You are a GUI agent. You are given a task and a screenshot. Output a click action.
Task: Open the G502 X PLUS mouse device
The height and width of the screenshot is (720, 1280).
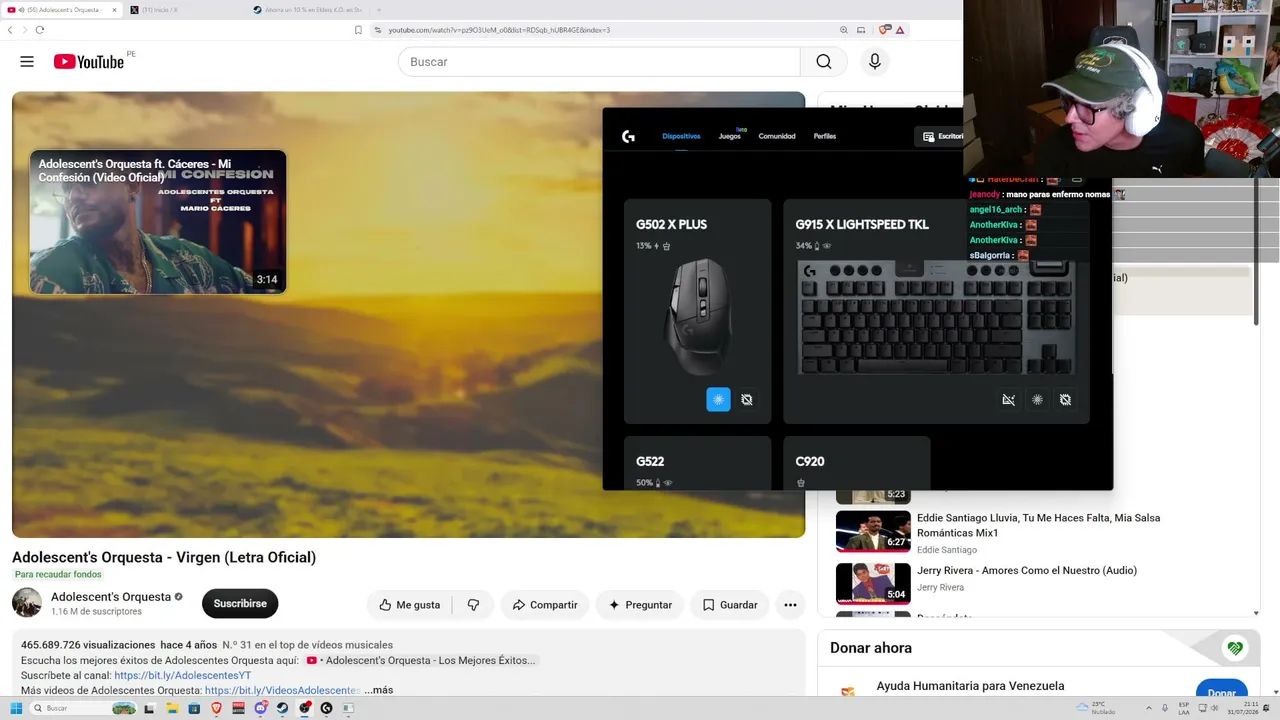[x=697, y=316]
